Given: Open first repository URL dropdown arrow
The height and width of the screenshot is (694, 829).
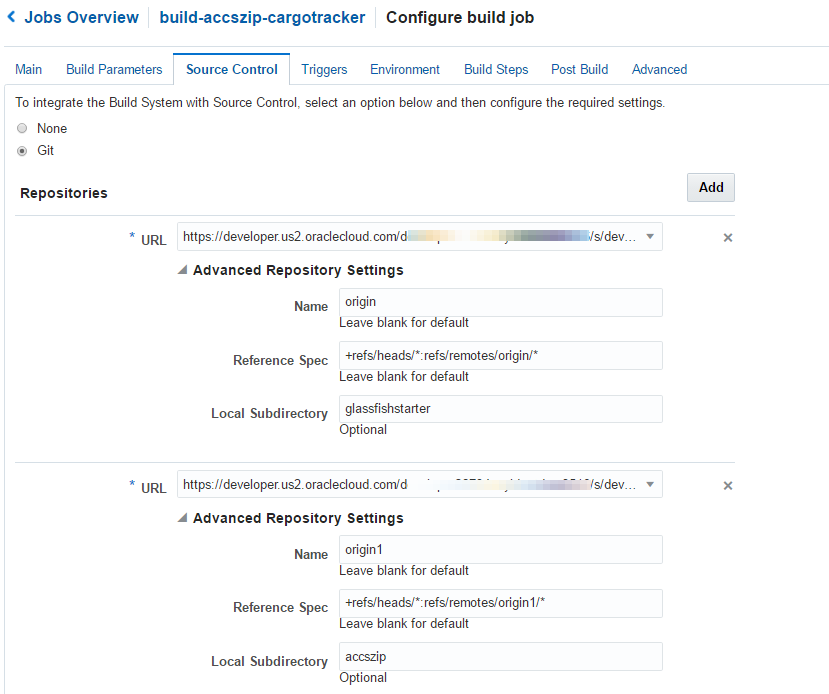Looking at the screenshot, I should pyautogui.click(x=650, y=237).
